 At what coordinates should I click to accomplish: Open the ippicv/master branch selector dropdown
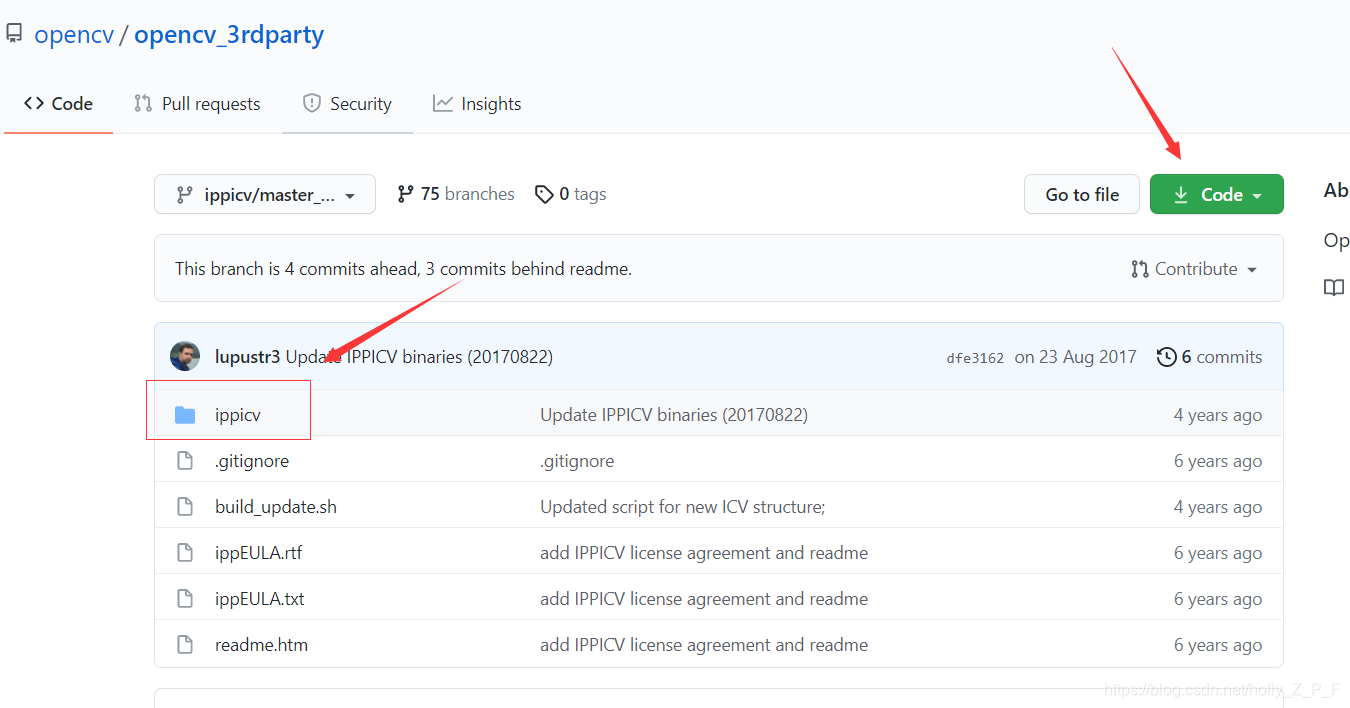pos(265,194)
